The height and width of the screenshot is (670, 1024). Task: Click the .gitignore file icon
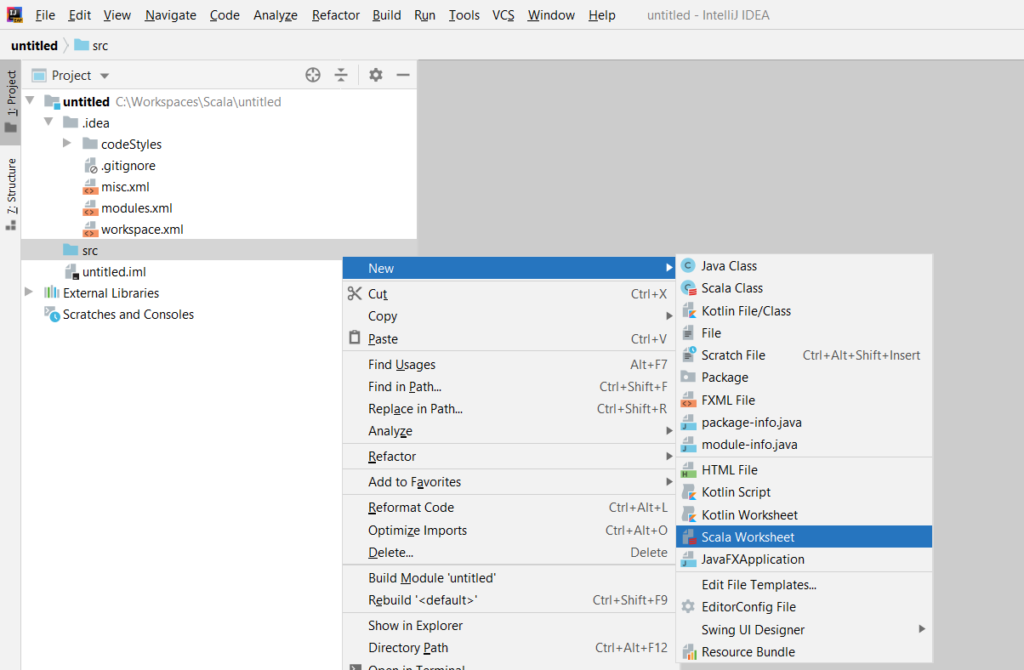(90, 165)
